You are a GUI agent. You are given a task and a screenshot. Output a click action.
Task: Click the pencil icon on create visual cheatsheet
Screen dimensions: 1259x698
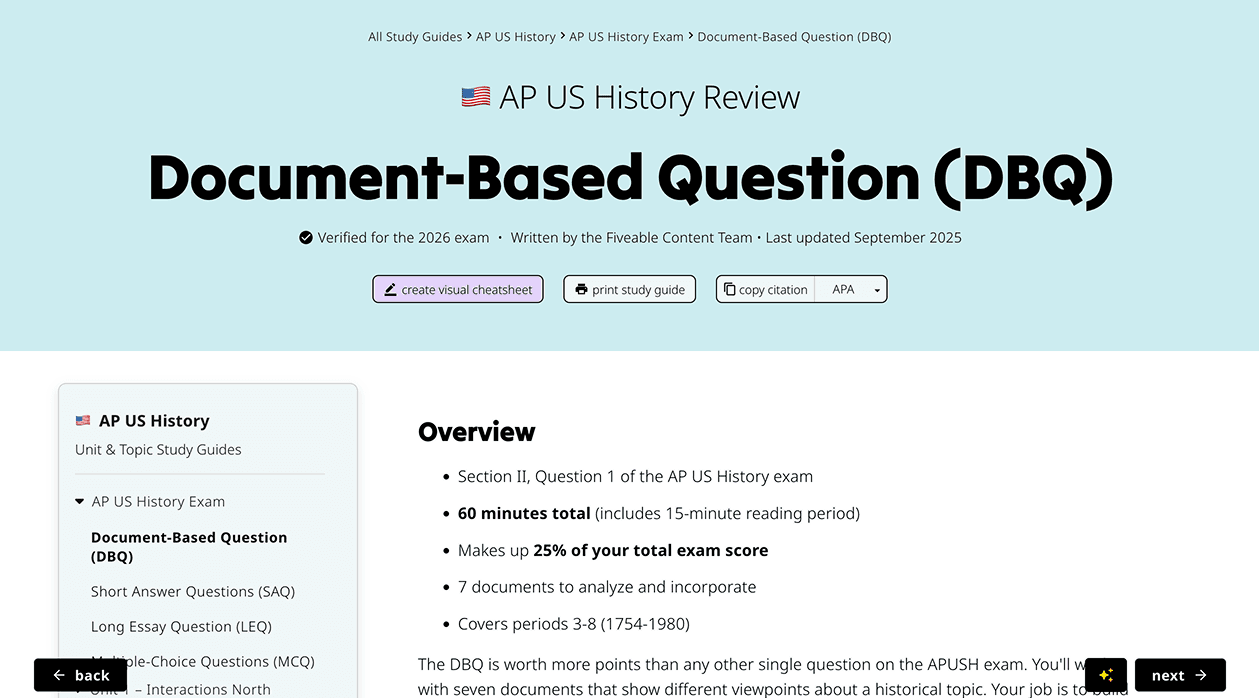(390, 290)
